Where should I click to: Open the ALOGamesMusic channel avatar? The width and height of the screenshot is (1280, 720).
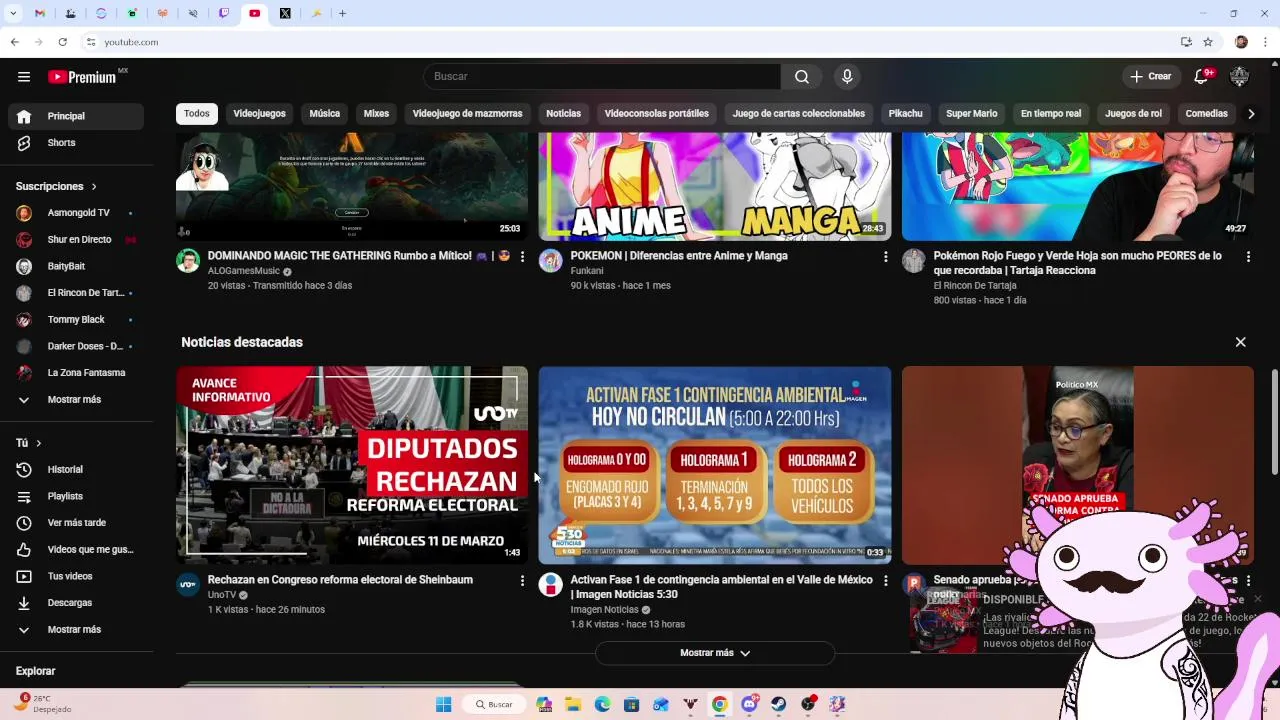(x=188, y=261)
